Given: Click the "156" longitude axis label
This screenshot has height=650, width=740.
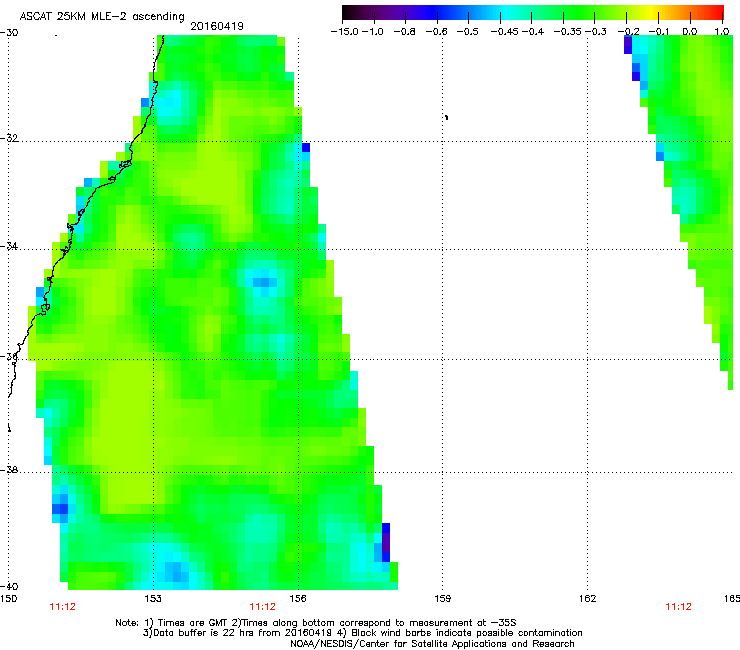Looking at the screenshot, I should coord(298,599).
